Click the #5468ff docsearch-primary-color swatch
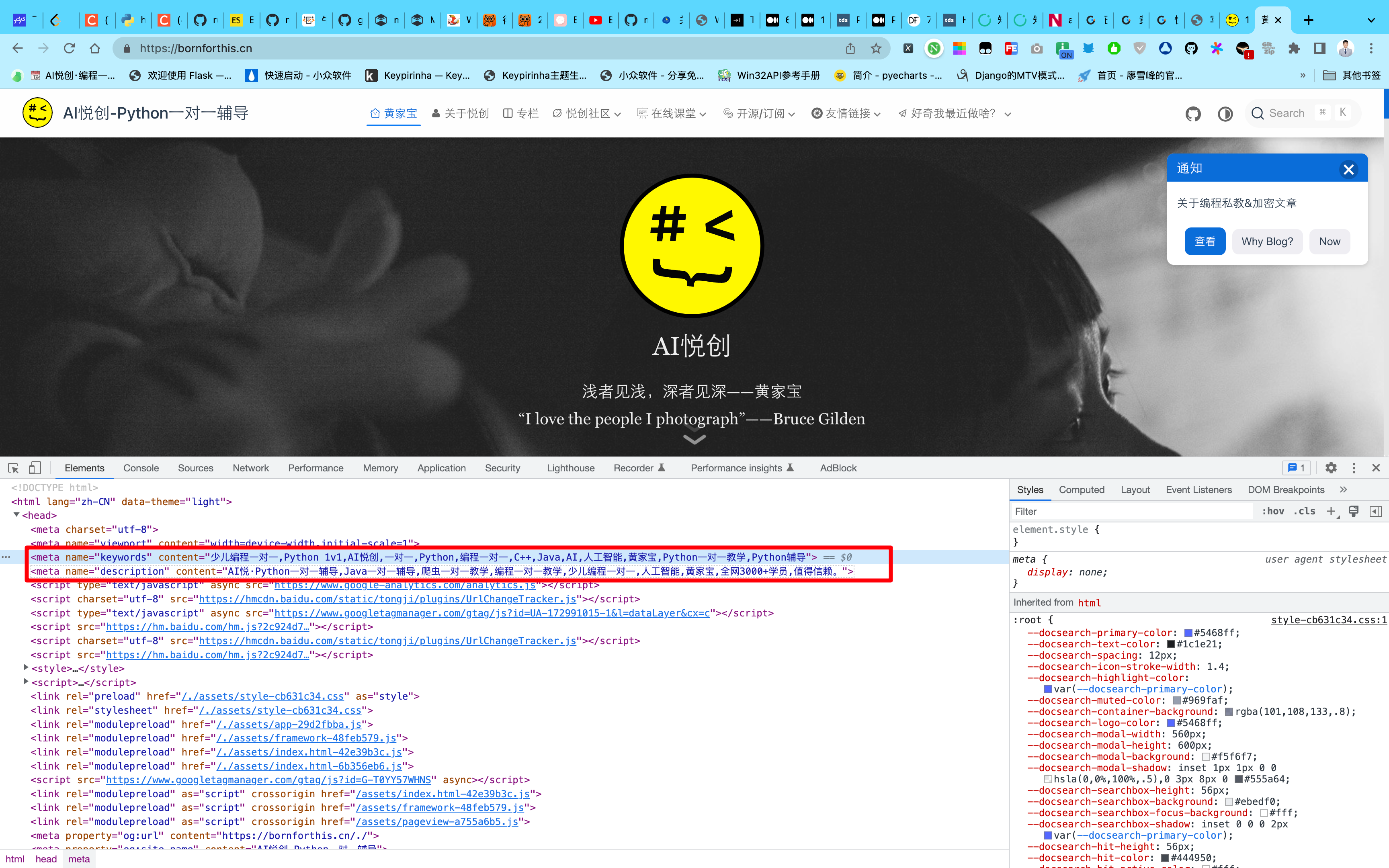 [x=1188, y=633]
